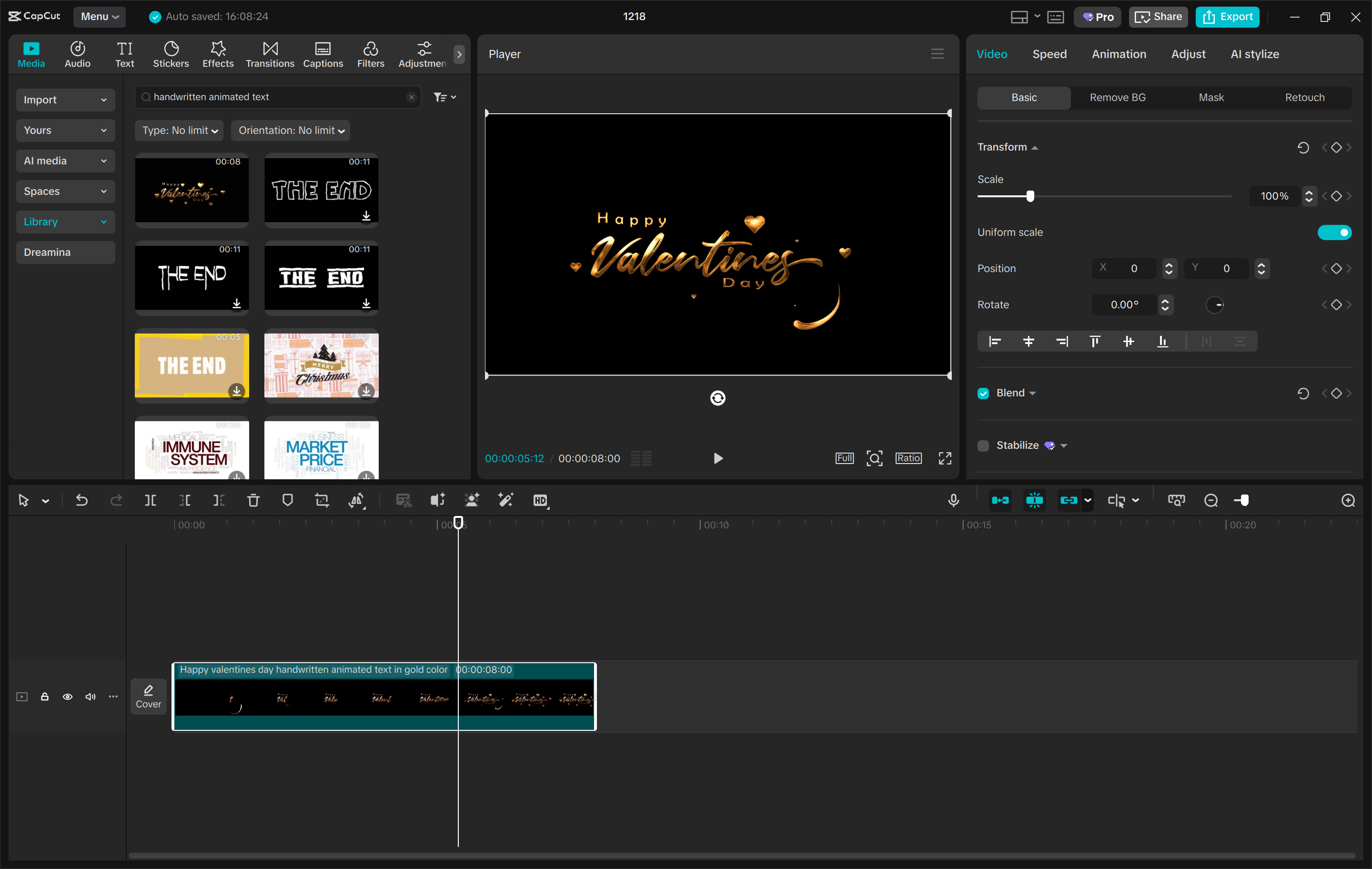Open the voiceover recording tool
Screen dimensions: 1372x869
pyautogui.click(x=953, y=500)
